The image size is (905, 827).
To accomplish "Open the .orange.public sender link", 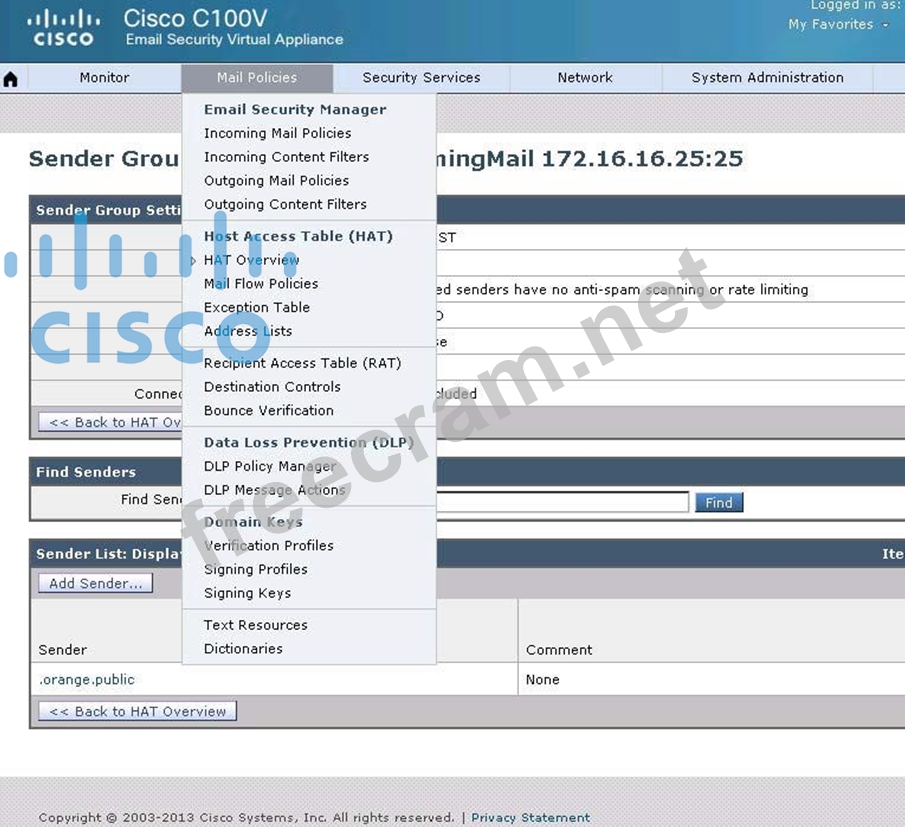I will coord(87,680).
